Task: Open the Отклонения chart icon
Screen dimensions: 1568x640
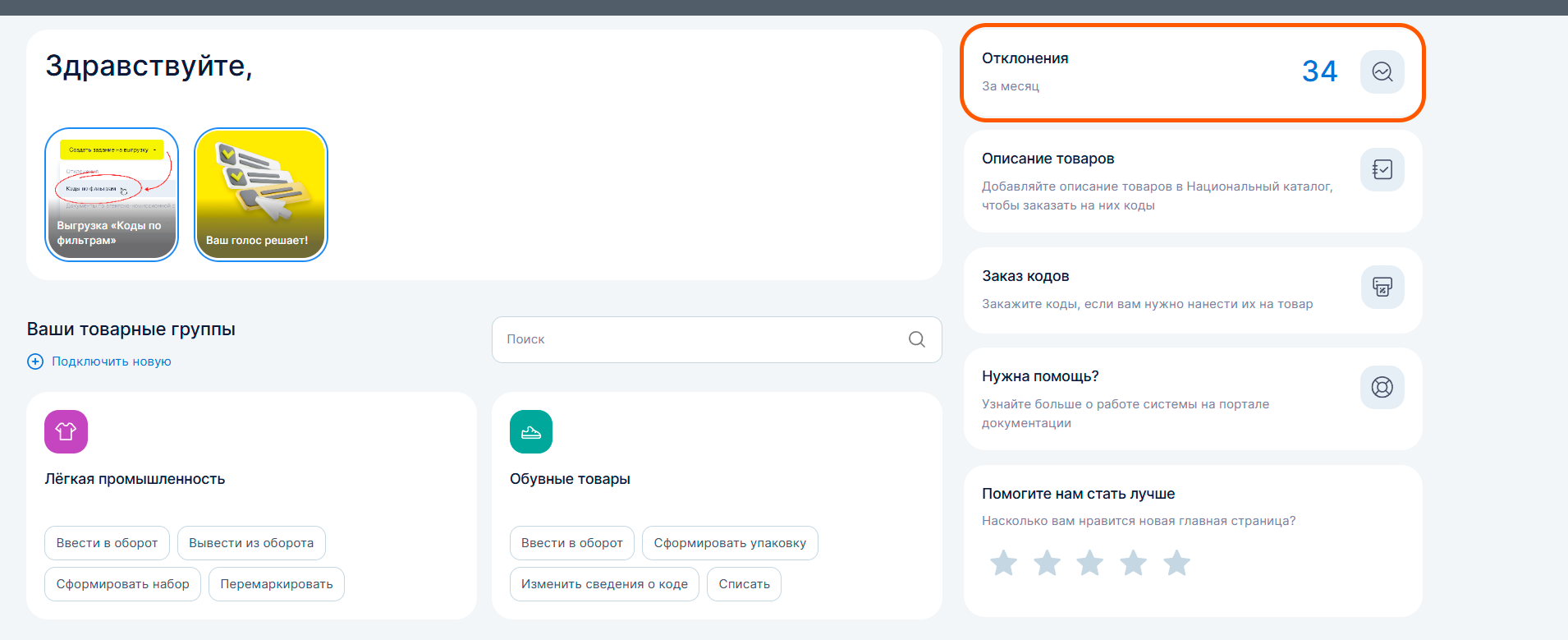Action: point(1382,71)
